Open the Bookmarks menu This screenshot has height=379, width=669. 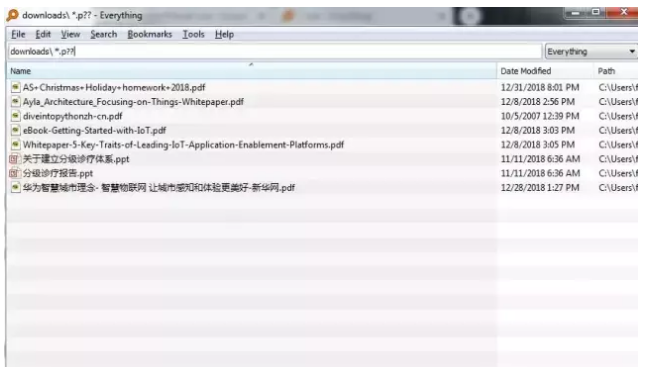pyautogui.click(x=150, y=34)
